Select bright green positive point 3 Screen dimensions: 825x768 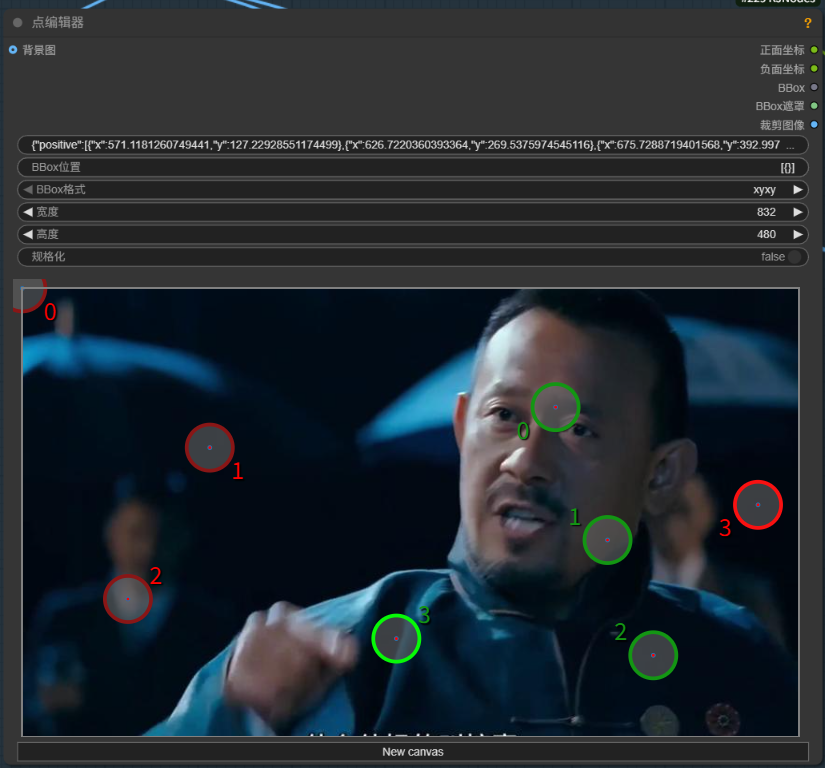click(x=396, y=638)
